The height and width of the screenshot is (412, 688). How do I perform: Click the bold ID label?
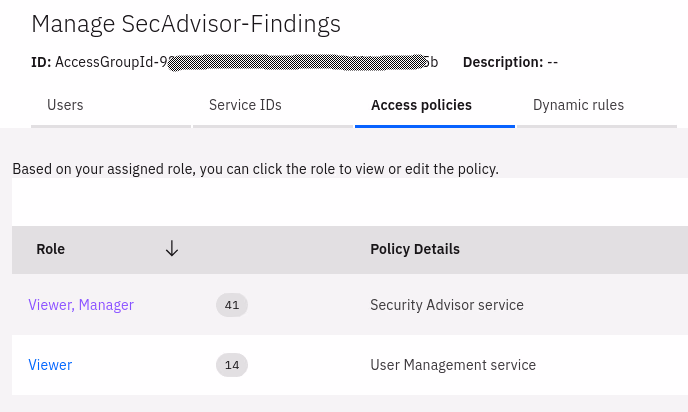(x=41, y=62)
